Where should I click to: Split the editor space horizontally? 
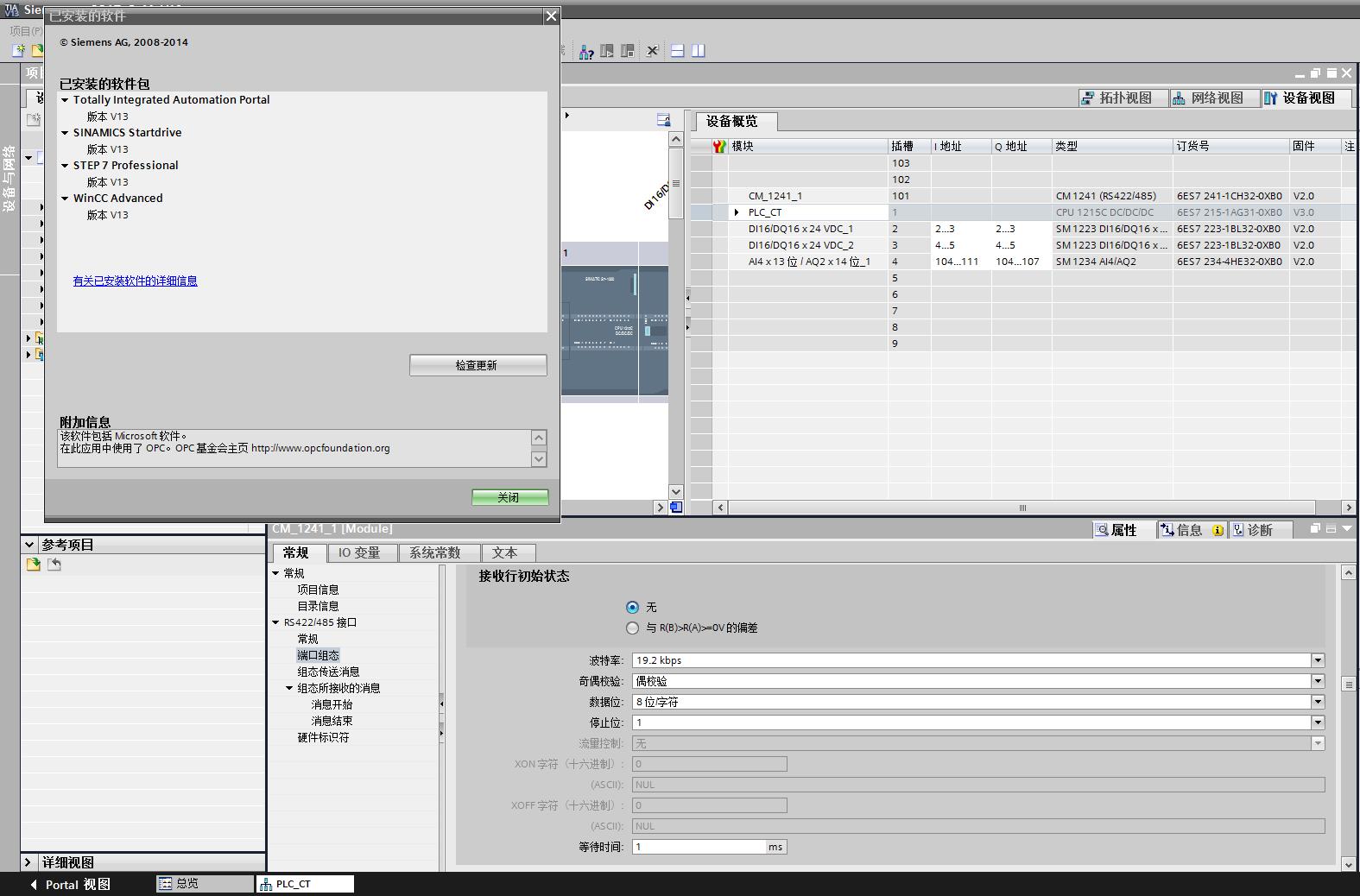coord(678,51)
